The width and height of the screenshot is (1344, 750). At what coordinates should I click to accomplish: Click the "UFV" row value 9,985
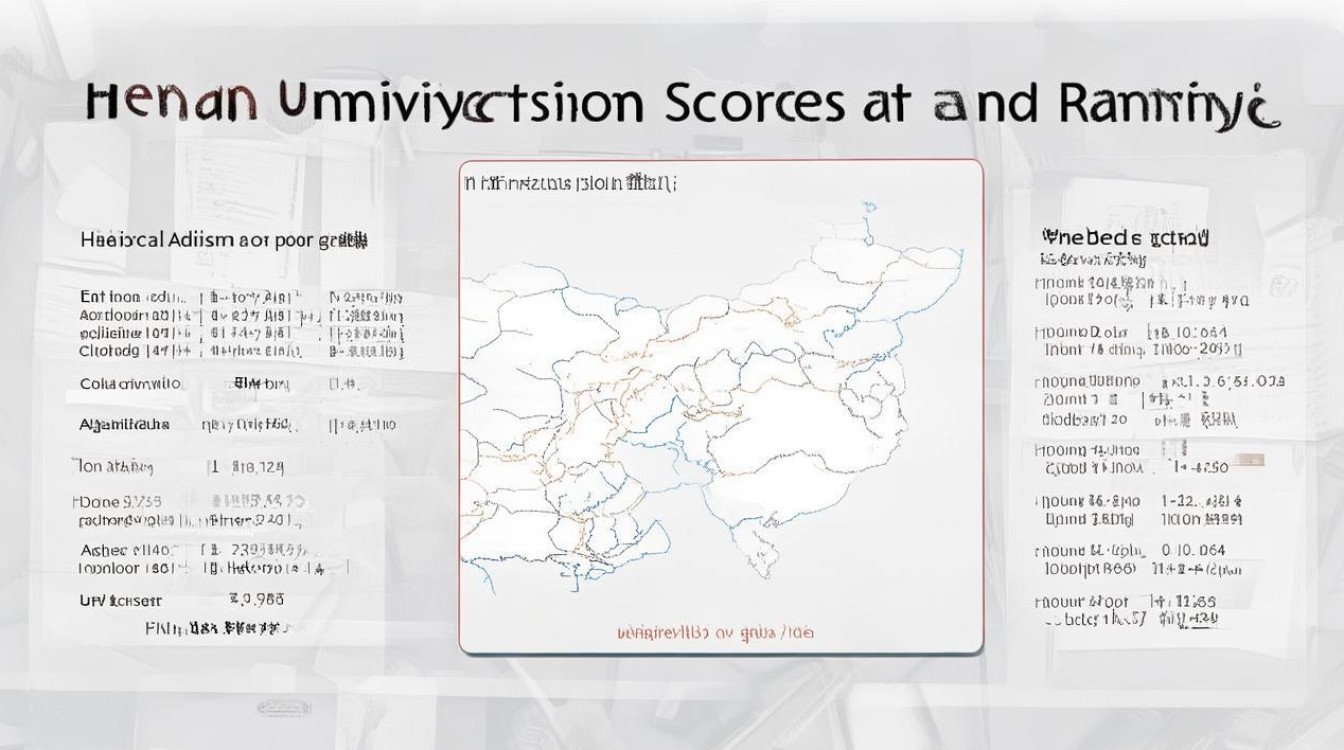pyautogui.click(x=256, y=600)
